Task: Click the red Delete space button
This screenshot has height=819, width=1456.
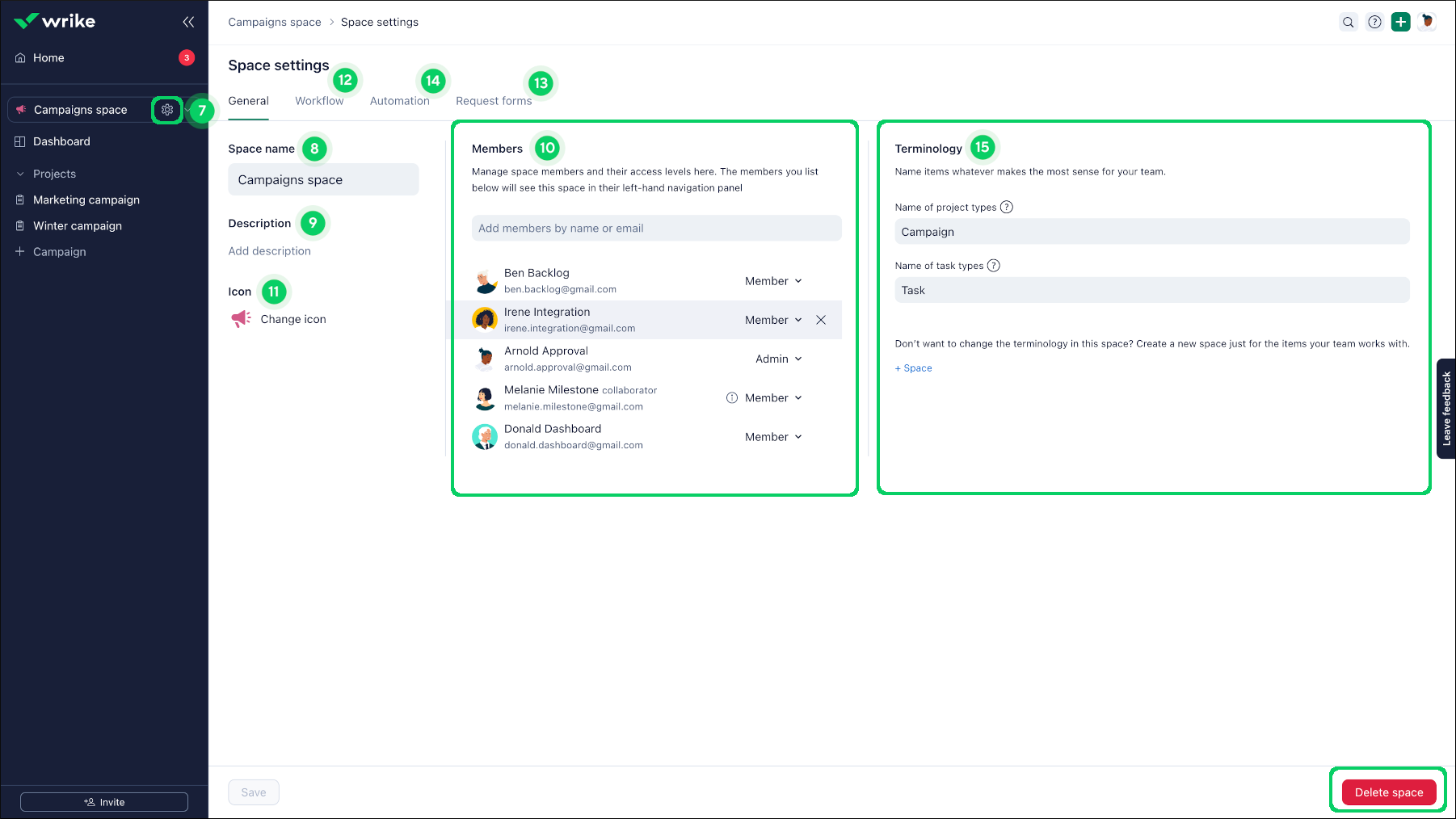Action: pyautogui.click(x=1389, y=792)
